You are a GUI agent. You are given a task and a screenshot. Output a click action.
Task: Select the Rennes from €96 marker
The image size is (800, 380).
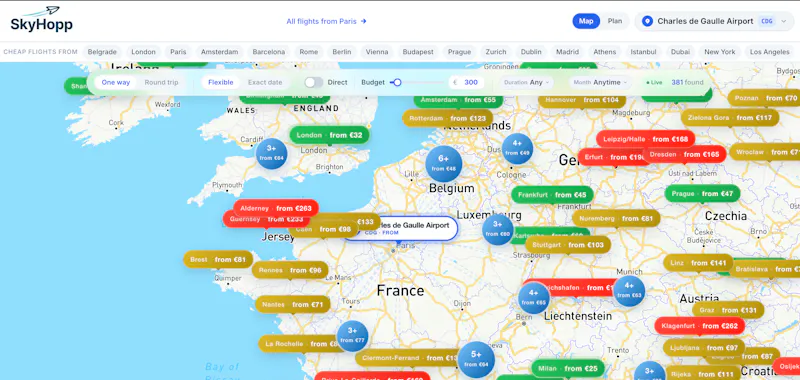pos(290,270)
